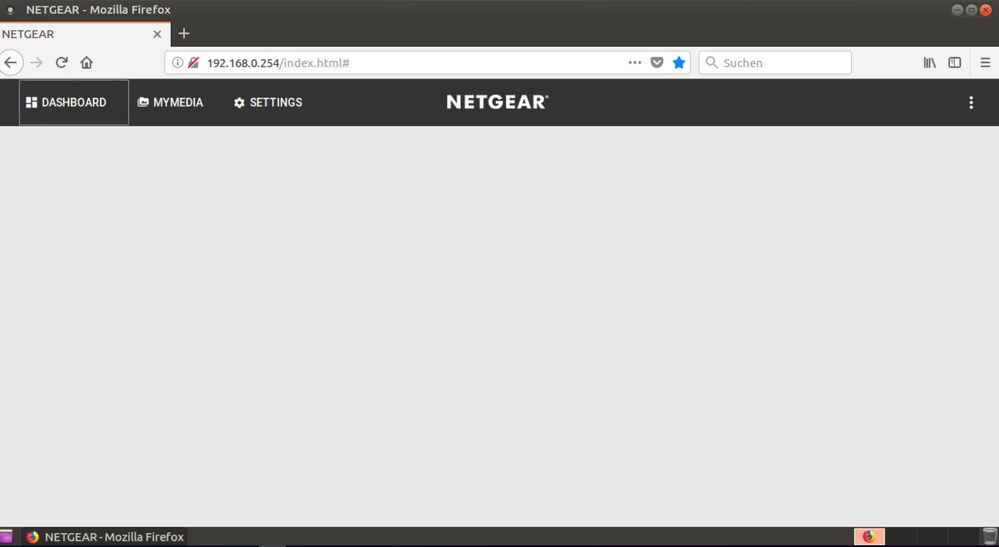Screen dimensions: 999x547
Task: Open the trash icon in the panel
Action: [x=989, y=537]
